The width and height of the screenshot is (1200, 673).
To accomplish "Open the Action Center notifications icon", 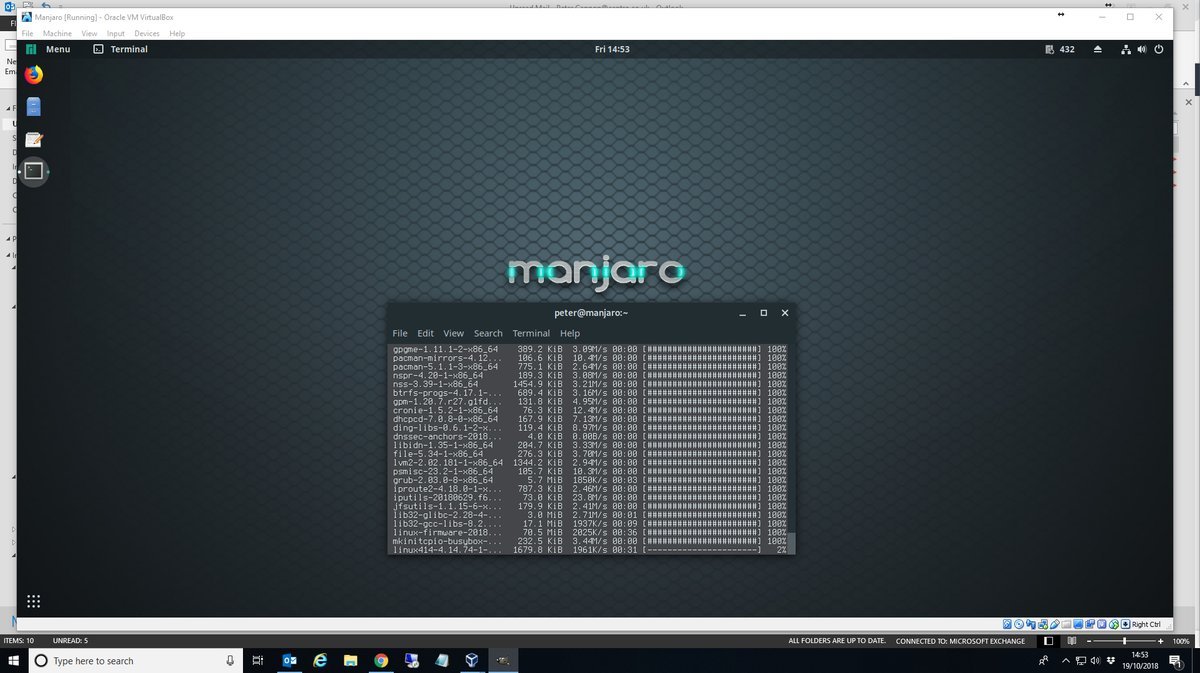I will tap(1176, 660).
